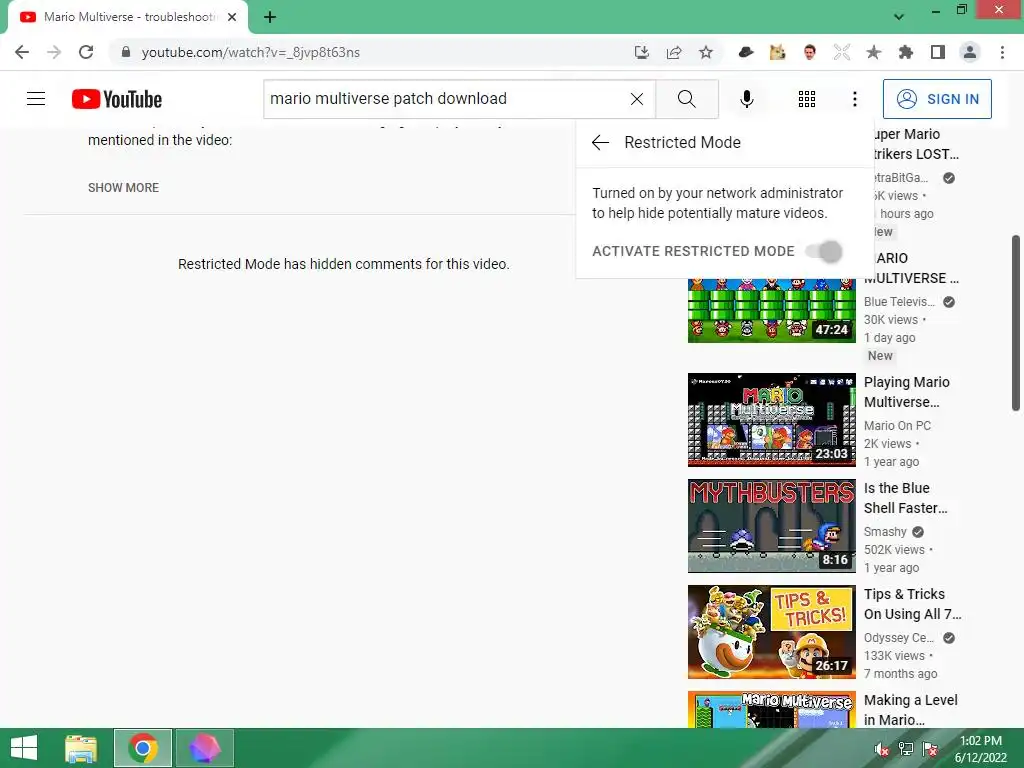Open the Chrome three-dot menu
This screenshot has width=1024, height=768.
pyautogui.click(x=1002, y=52)
